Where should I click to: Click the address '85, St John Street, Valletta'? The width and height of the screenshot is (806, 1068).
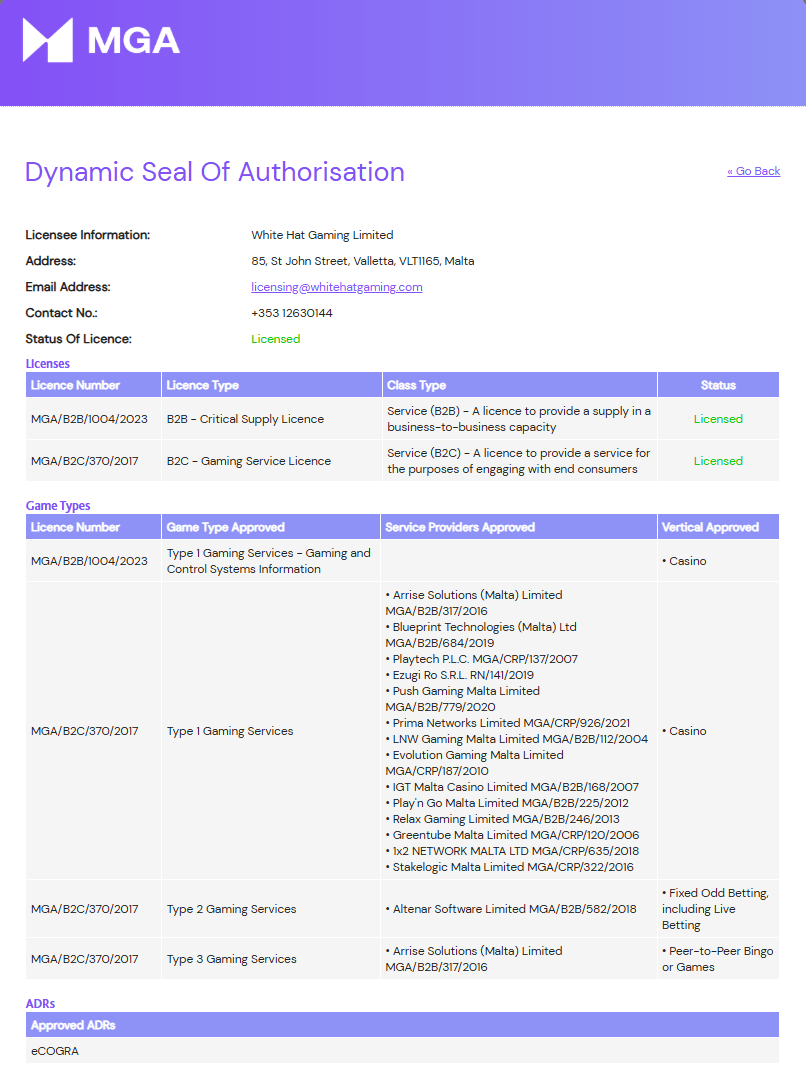coord(362,261)
